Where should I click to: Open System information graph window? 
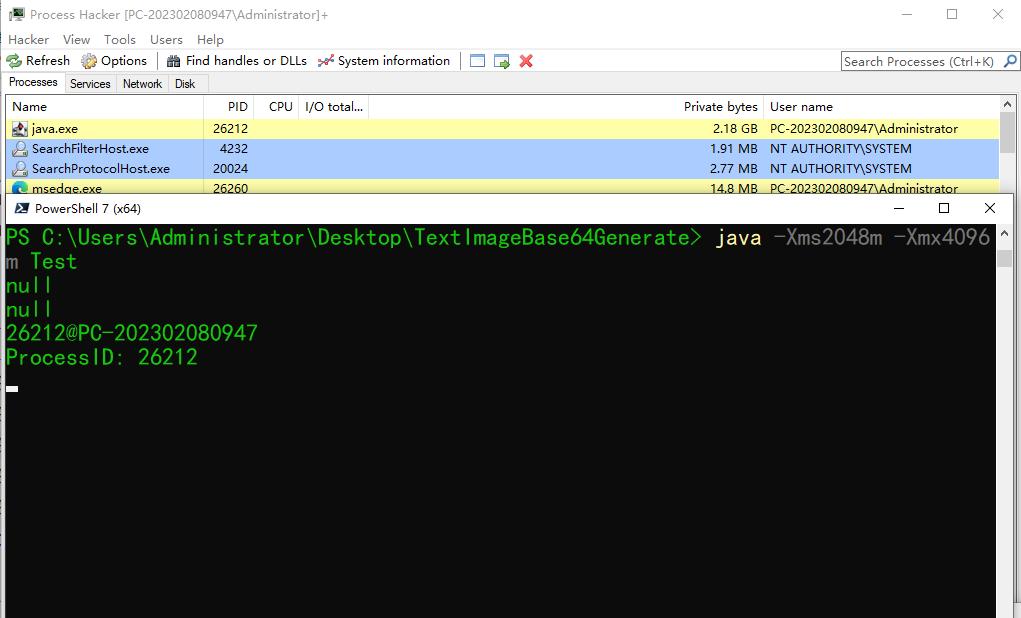point(384,61)
